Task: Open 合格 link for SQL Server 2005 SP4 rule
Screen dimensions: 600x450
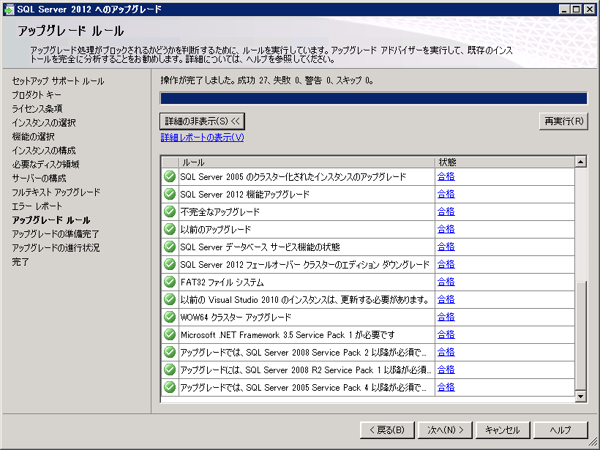Action: (x=446, y=387)
